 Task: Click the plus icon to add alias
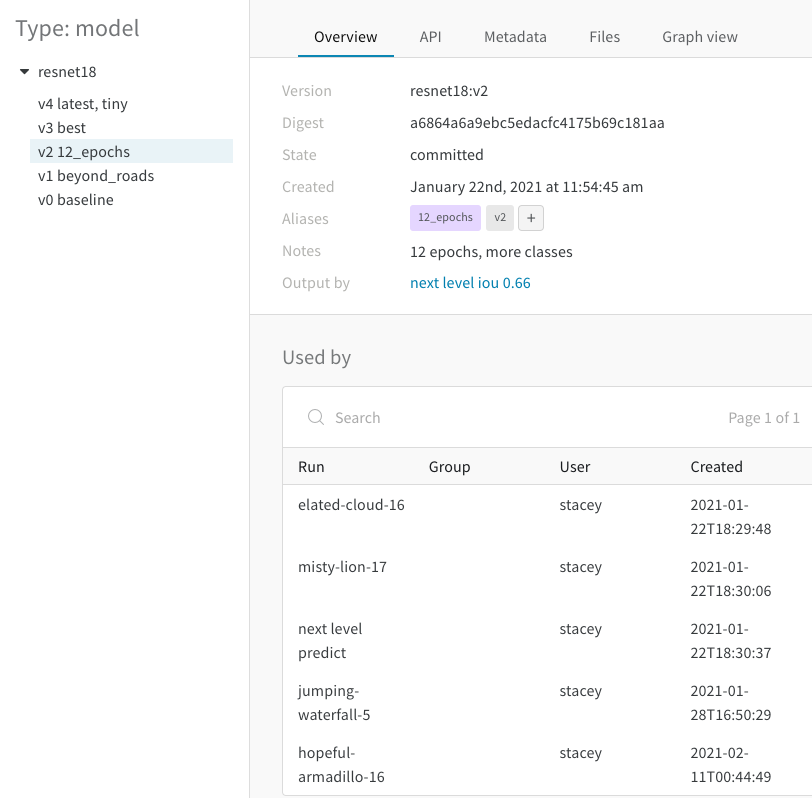coord(531,218)
